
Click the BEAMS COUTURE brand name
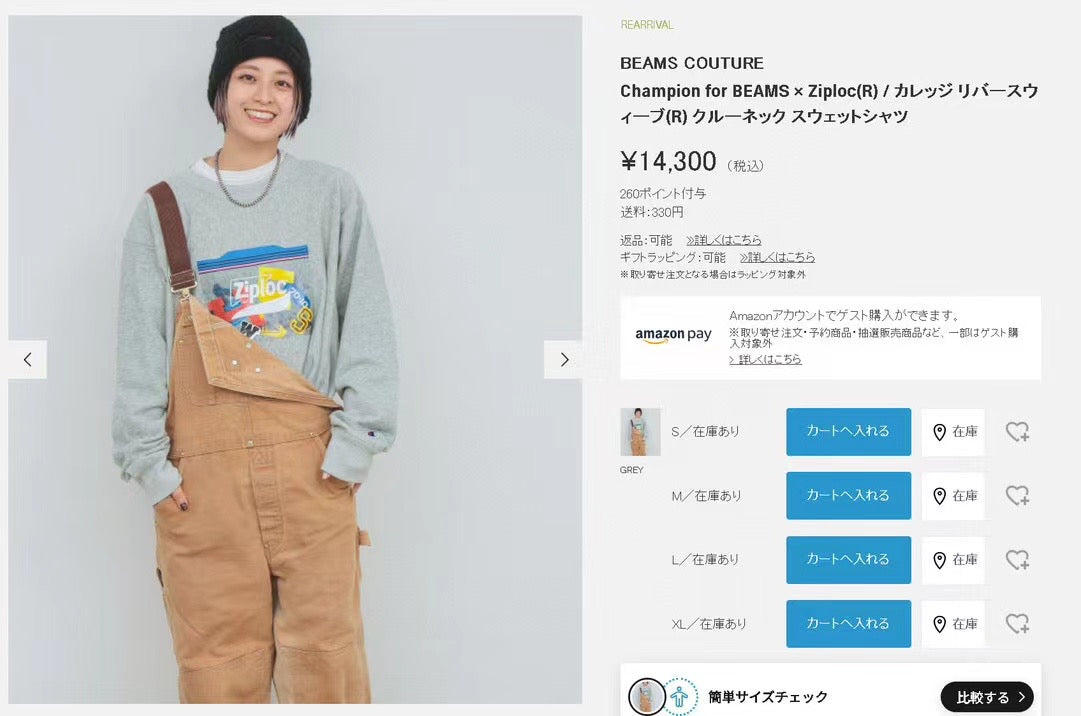(x=691, y=63)
